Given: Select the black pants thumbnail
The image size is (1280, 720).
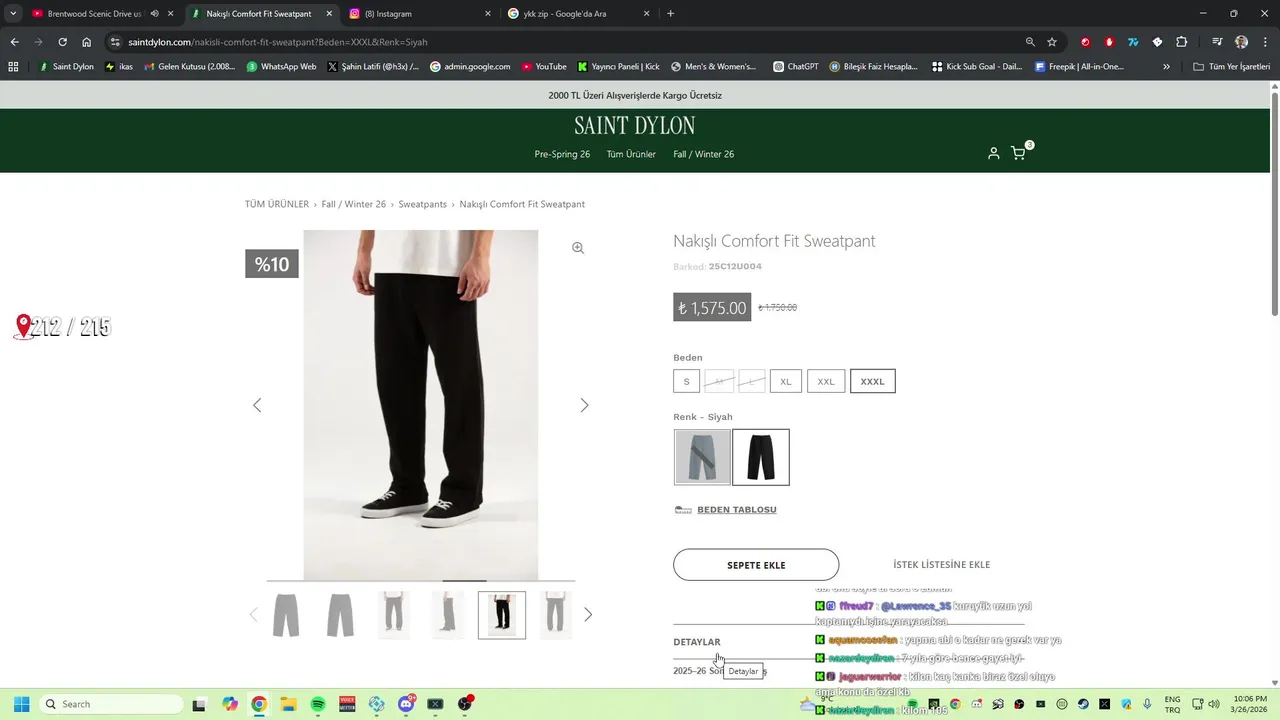Looking at the screenshot, I should click(502, 615).
